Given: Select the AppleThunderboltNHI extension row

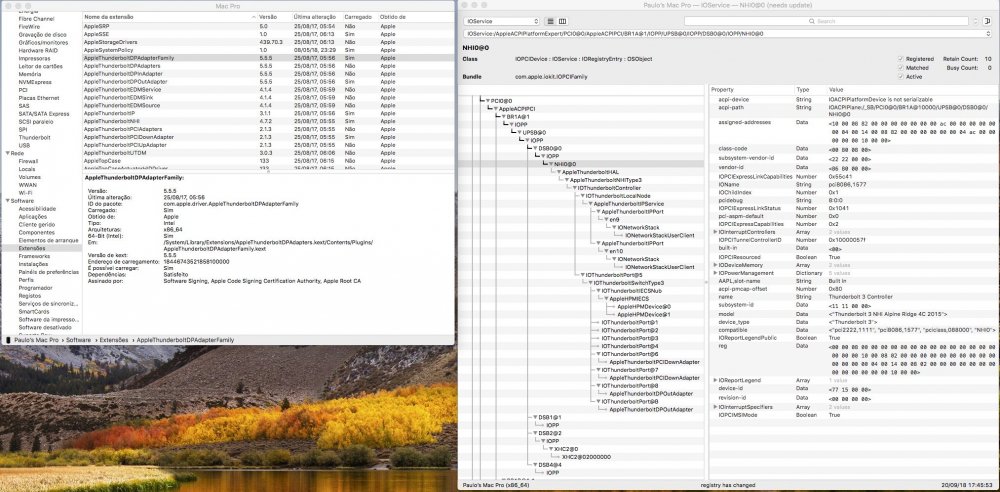Looking at the screenshot, I should pyautogui.click(x=268, y=121).
